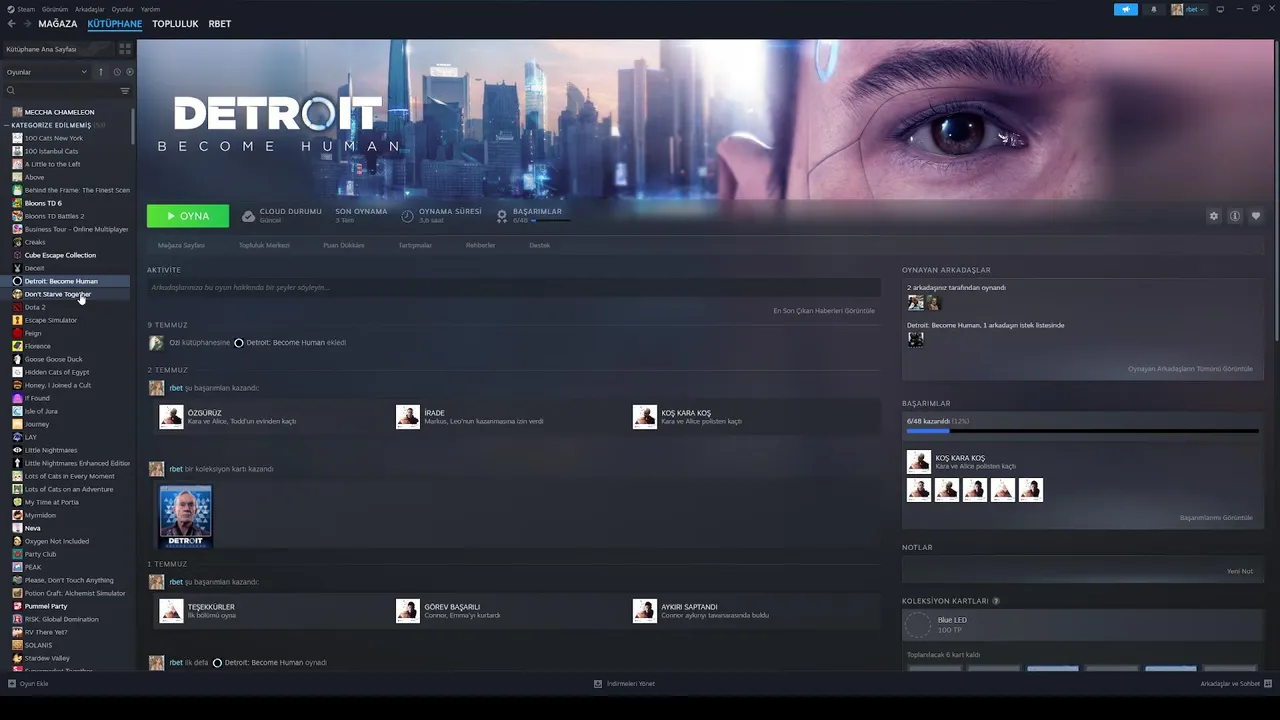Screen dimensions: 1280x720
Task: Collapse the Kategorize Edilmemiş category
Action: tap(7, 125)
